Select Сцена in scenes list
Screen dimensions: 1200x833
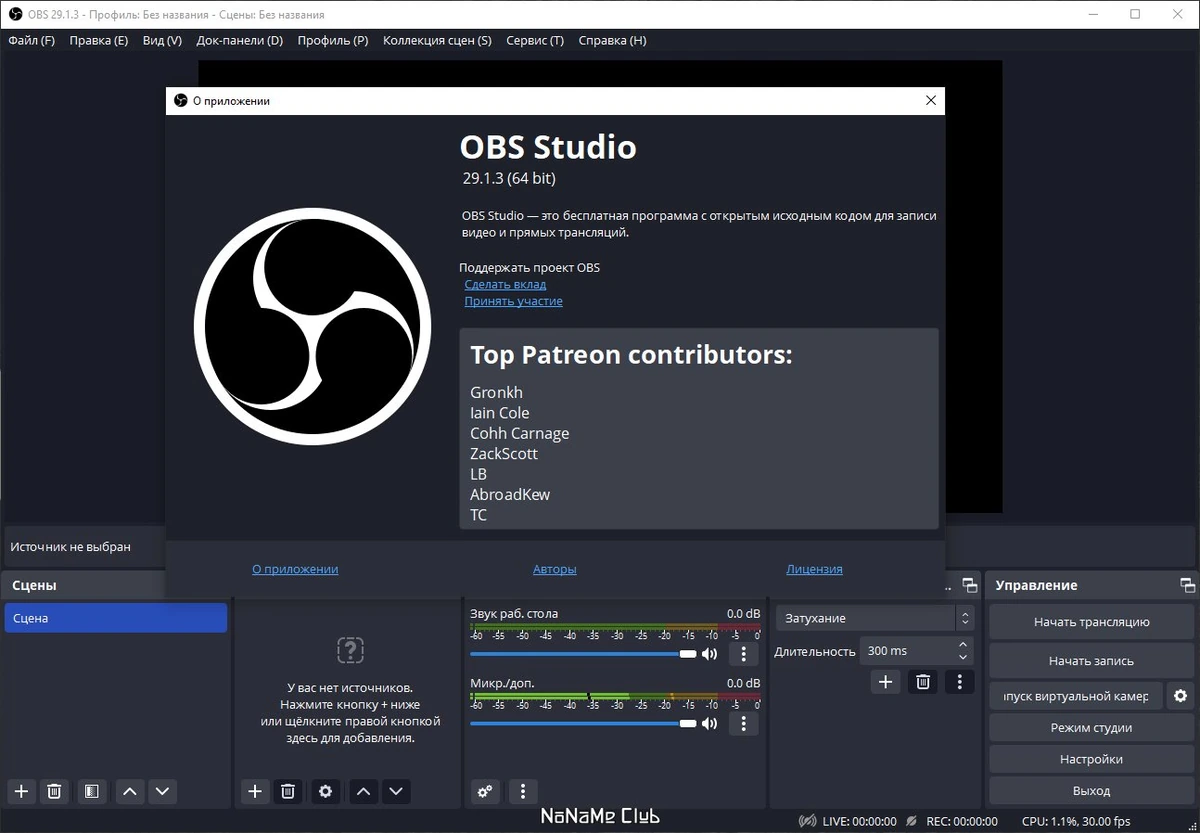click(116, 618)
